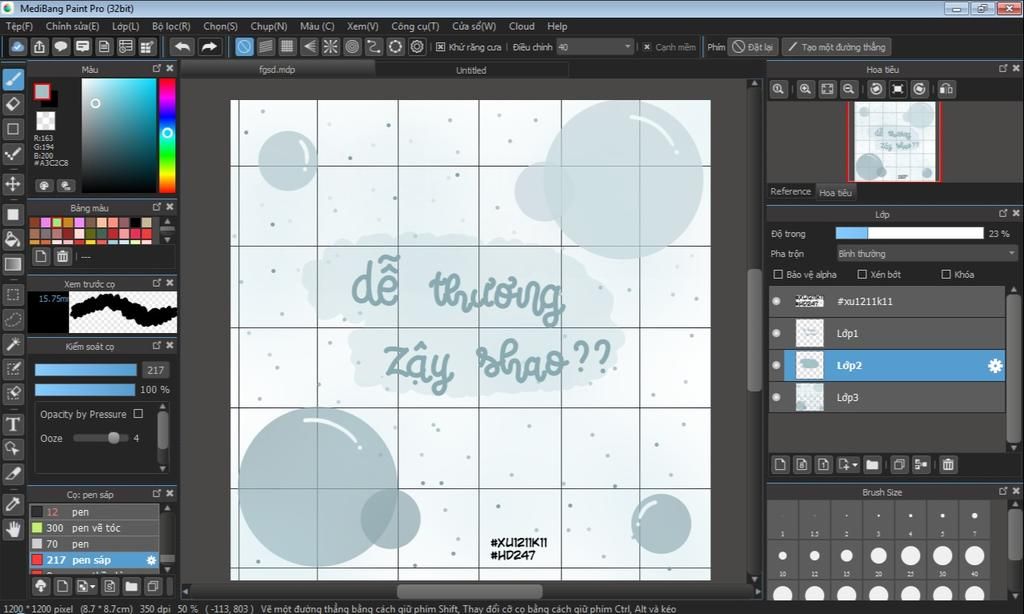The width and height of the screenshot is (1024, 614).
Task: Undock the Bảng màu palette panel
Action: coord(157,206)
